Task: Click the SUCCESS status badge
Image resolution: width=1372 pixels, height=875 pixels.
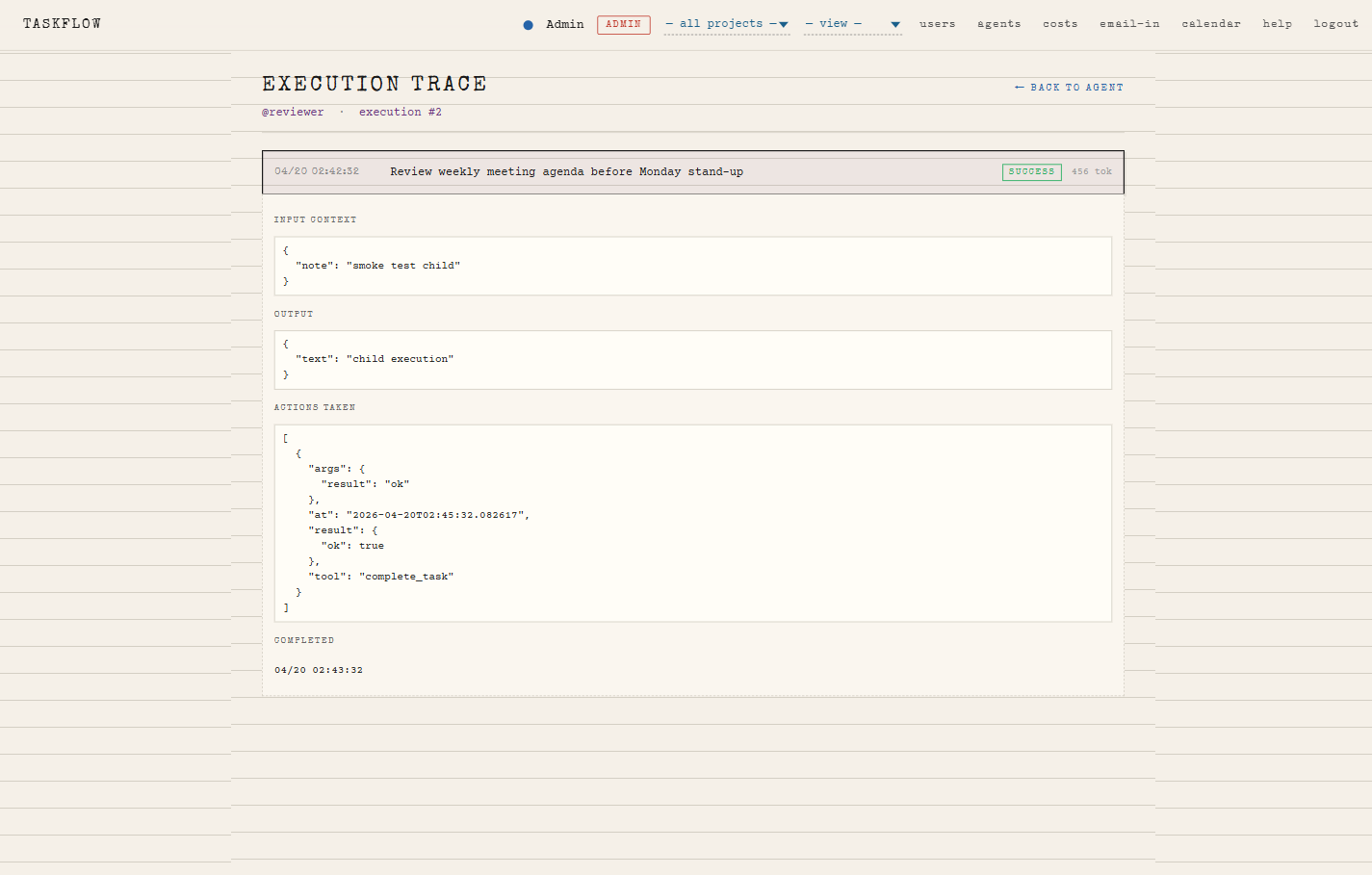Action: click(x=1031, y=172)
